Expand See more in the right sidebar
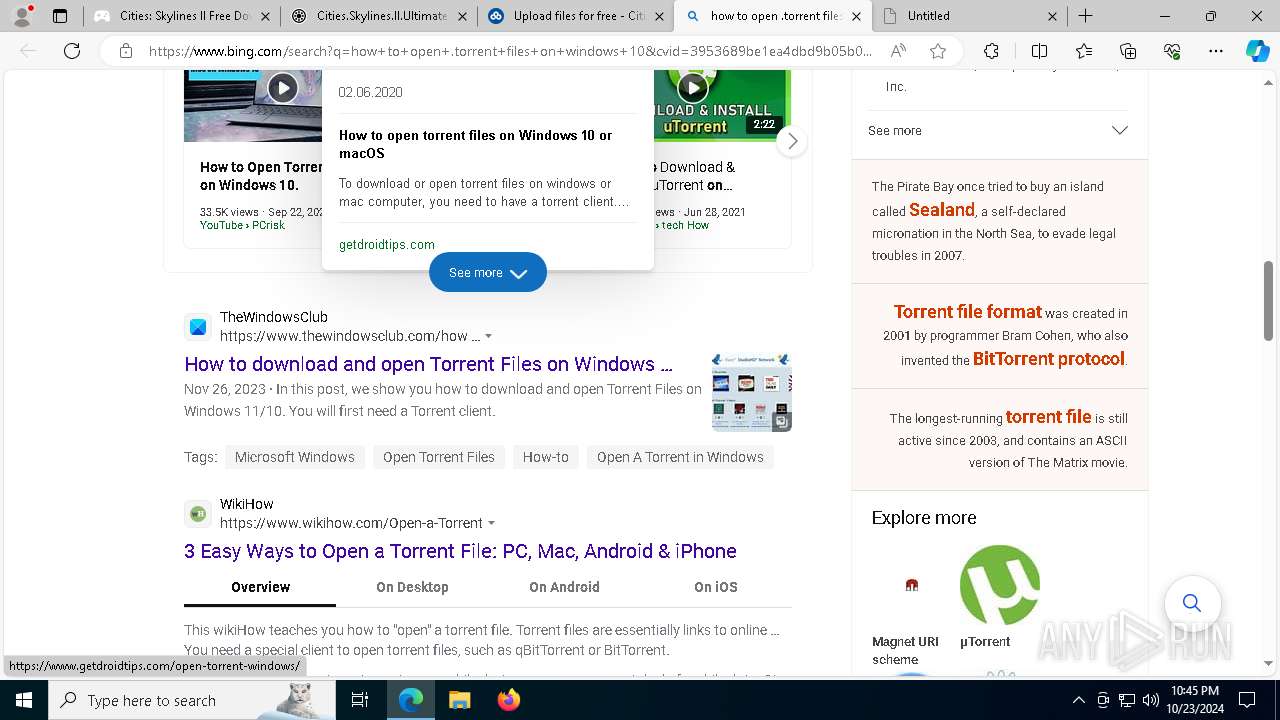Screen dimensions: 1280x720 tap(998, 130)
